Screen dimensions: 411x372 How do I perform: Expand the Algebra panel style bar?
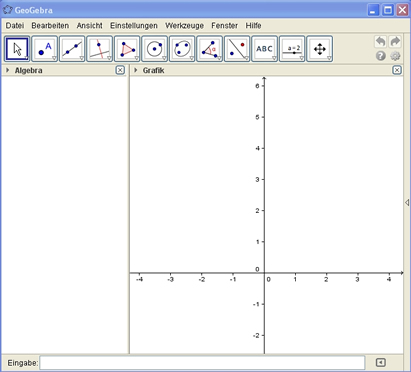coord(8,70)
